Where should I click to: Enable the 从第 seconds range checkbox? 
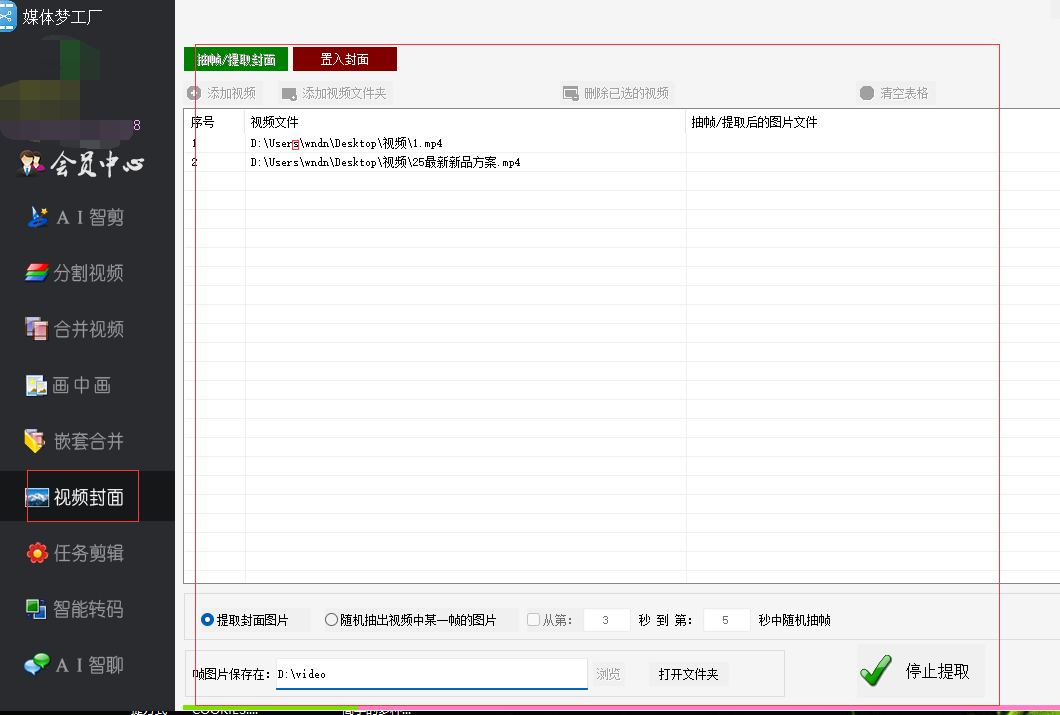point(533,620)
